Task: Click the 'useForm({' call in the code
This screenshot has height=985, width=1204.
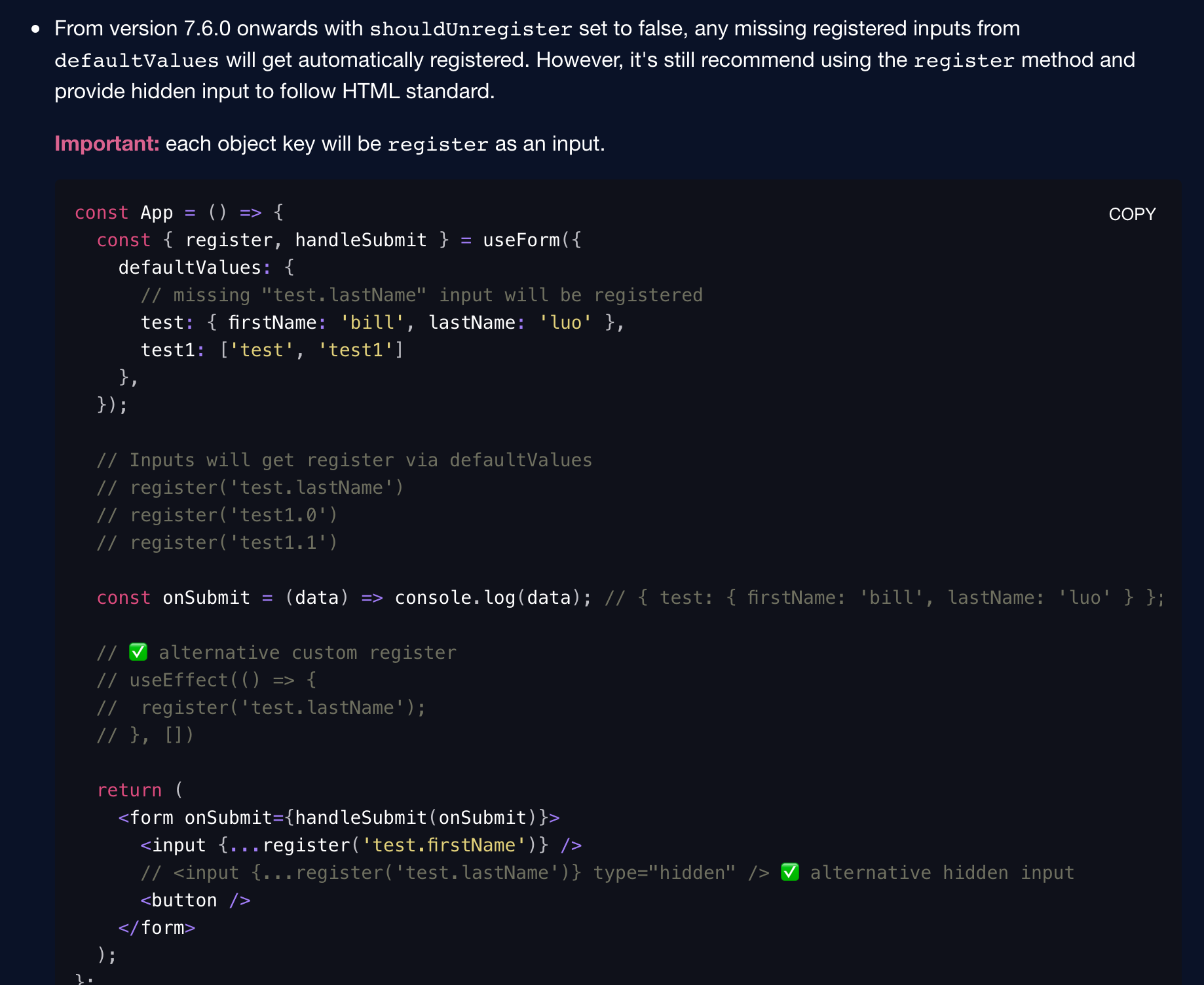Action: 532,240
